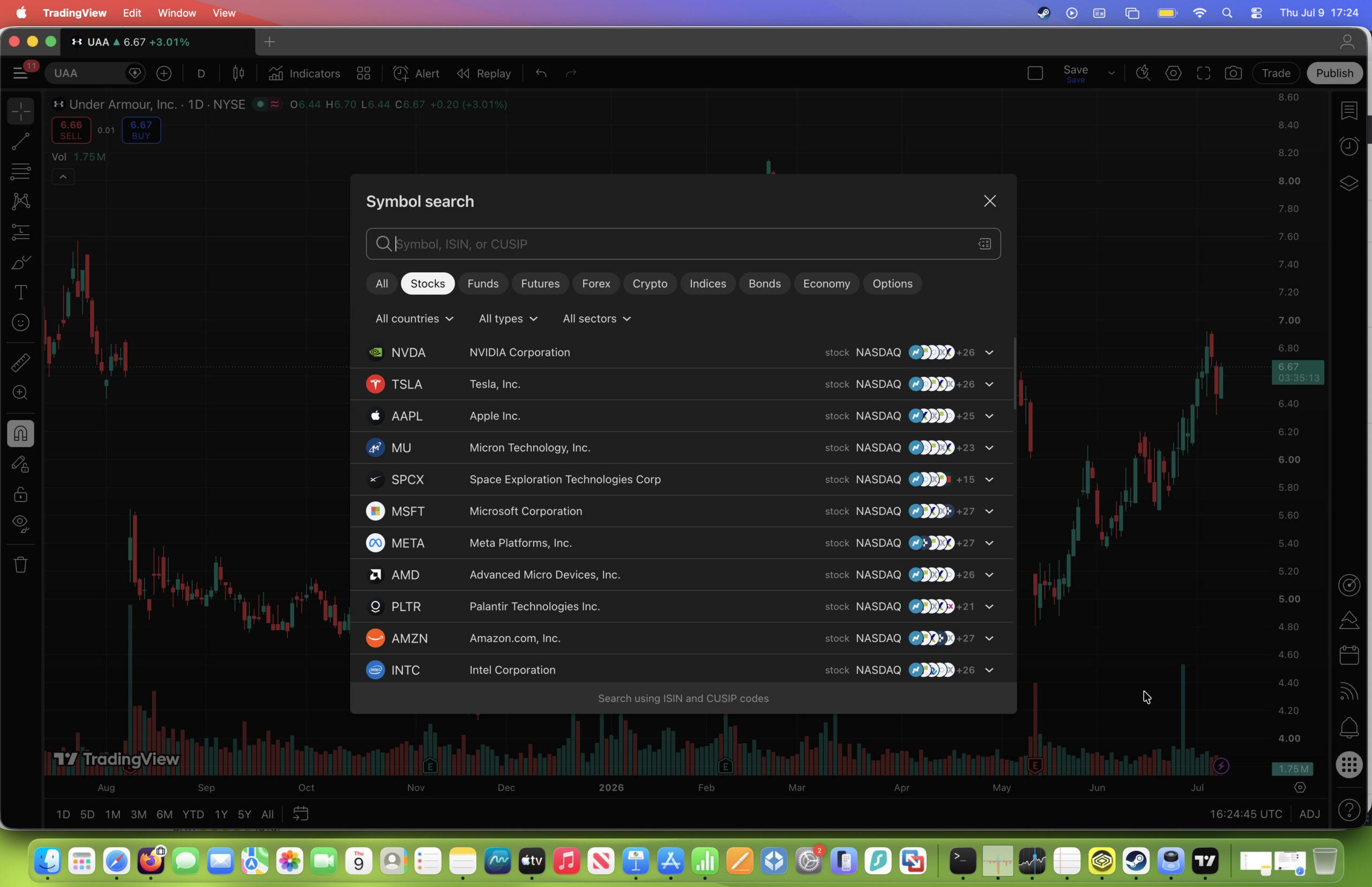Select the All category filter
This screenshot has width=1372, height=887.
coord(381,284)
